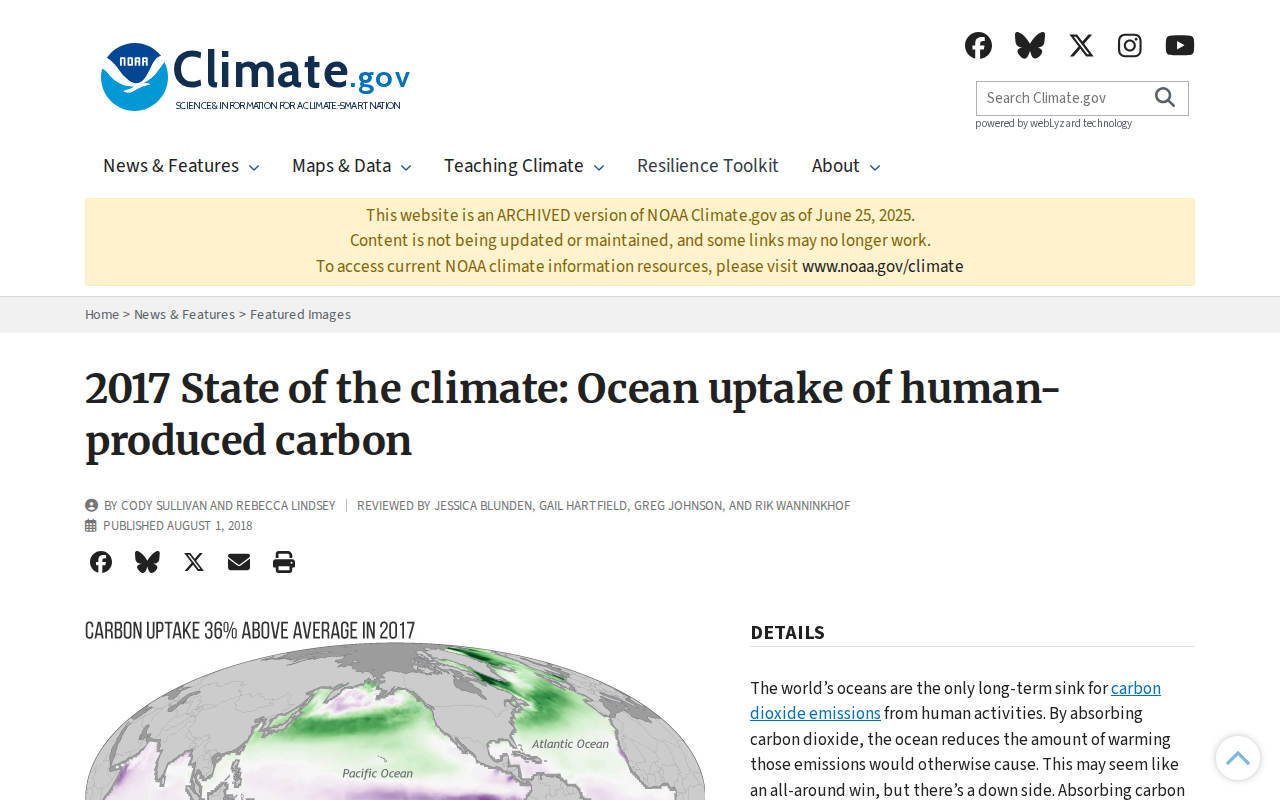This screenshot has height=800, width=1280.
Task: Expand Maps & Data dropdown
Action: pos(352,166)
